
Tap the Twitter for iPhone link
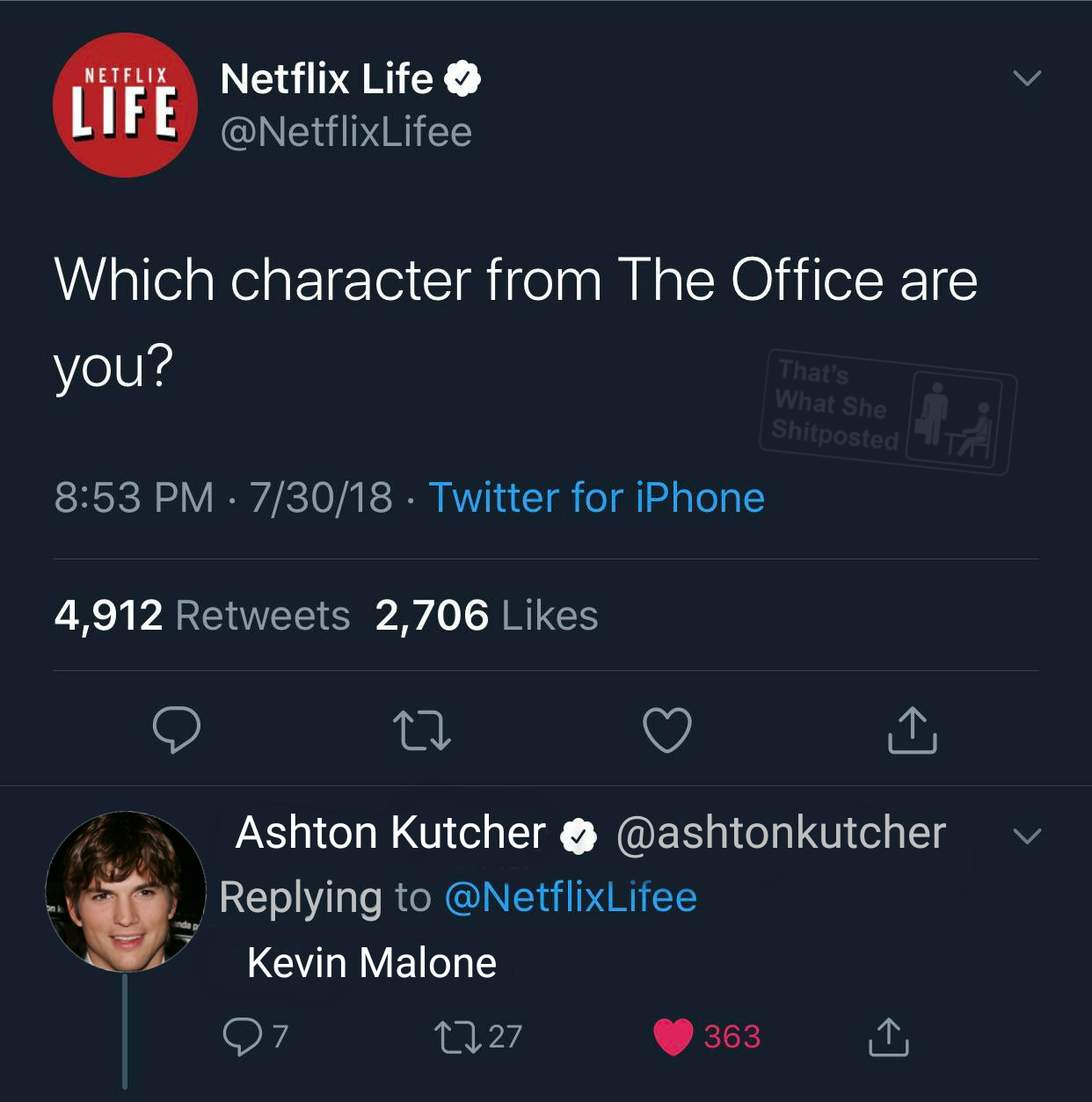[x=596, y=498]
